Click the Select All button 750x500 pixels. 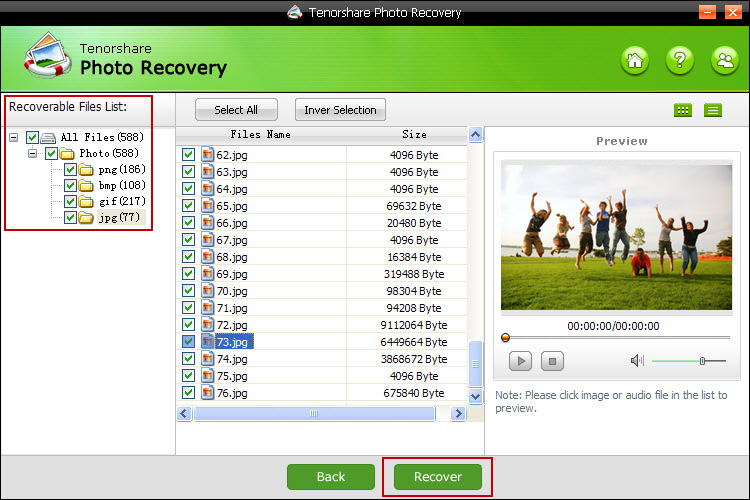236,110
